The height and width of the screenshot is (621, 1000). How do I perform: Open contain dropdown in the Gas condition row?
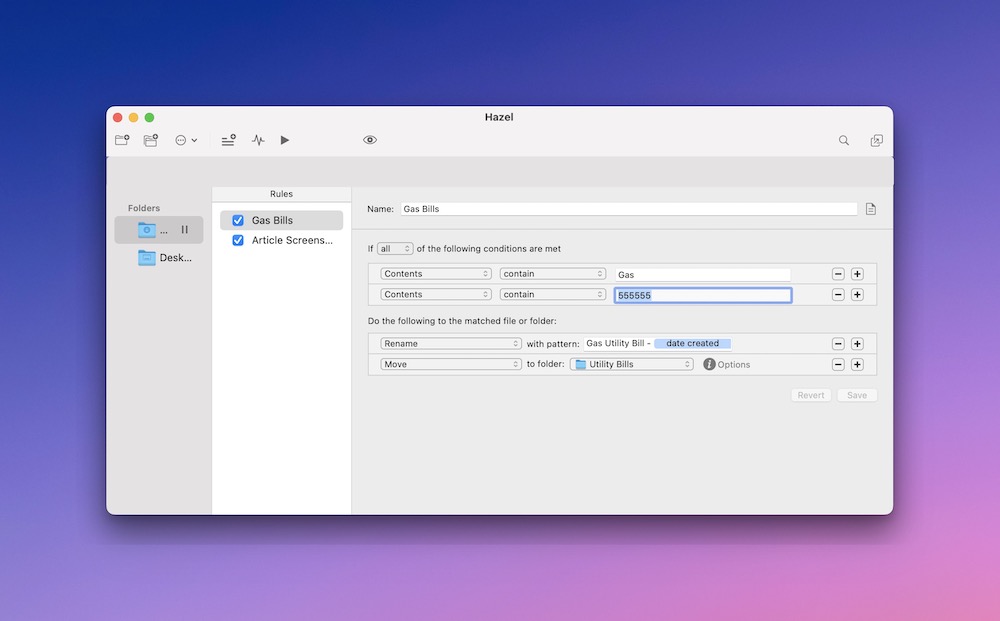coord(552,274)
